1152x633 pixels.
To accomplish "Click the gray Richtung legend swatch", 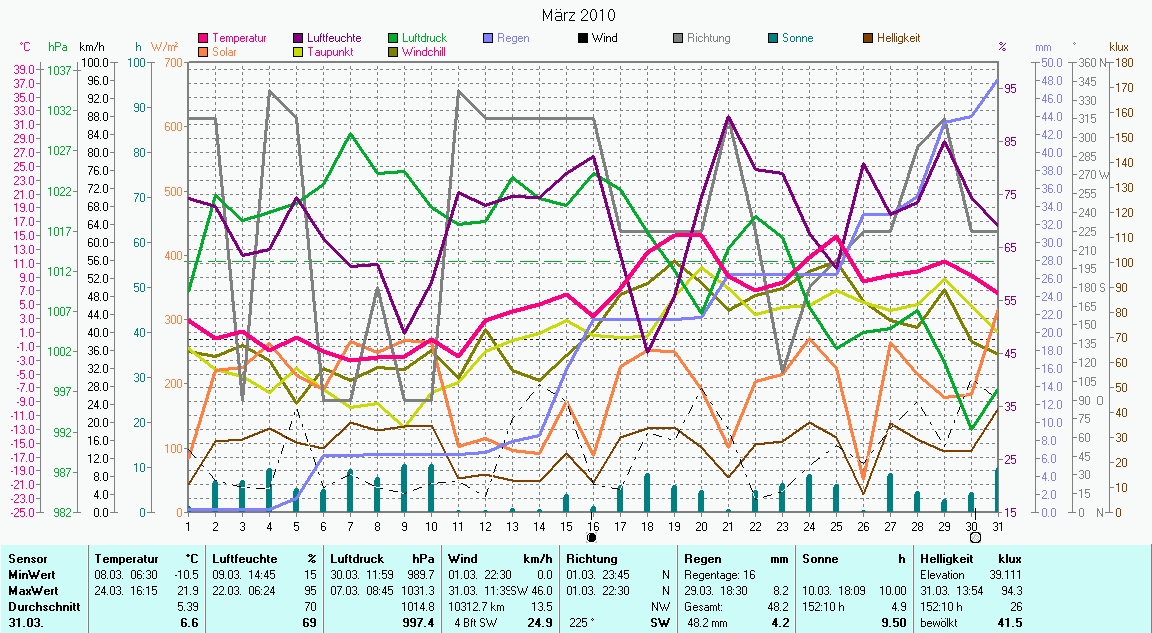I will tap(678, 38).
